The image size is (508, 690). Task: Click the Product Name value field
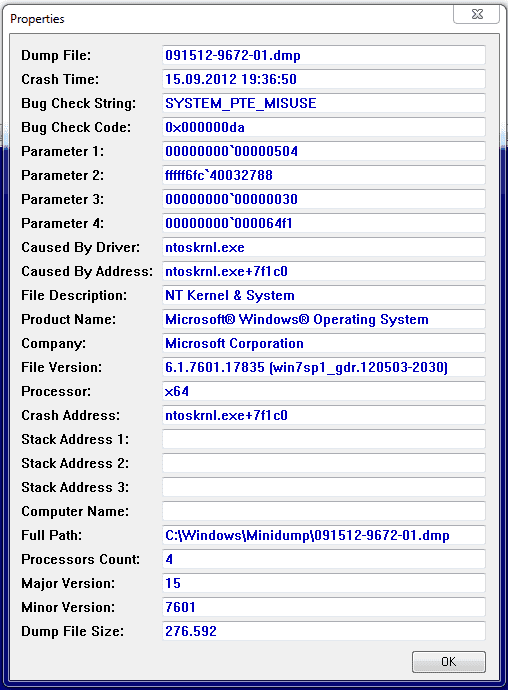324,319
